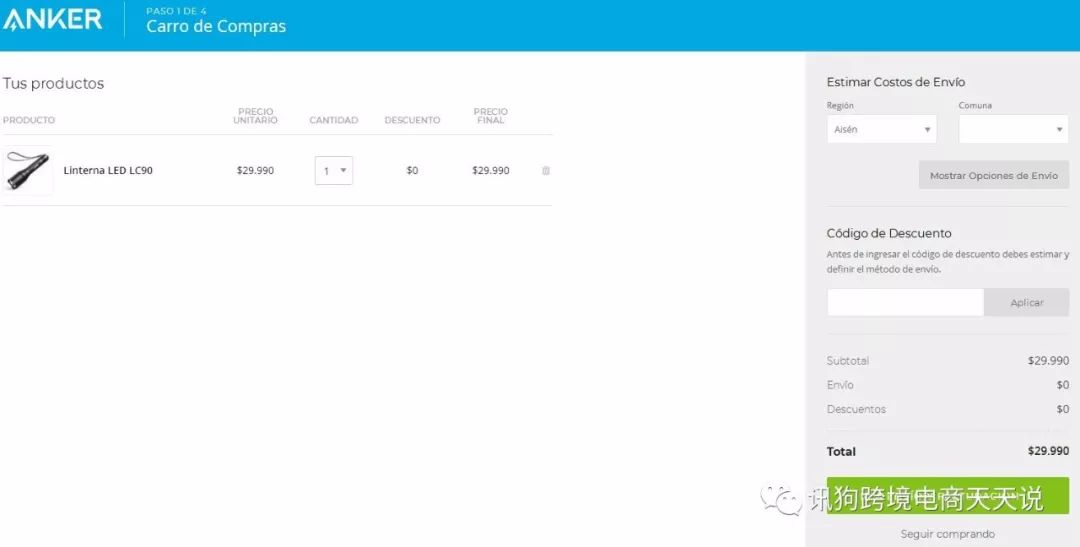This screenshot has width=1080, height=547.
Task: Click the PRECIO UNITARIO column header
Action: pos(256,116)
